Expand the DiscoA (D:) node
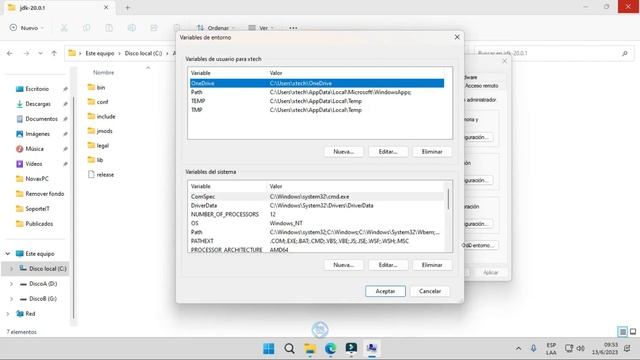Screen dimensions: 640x360 [x=11, y=284]
